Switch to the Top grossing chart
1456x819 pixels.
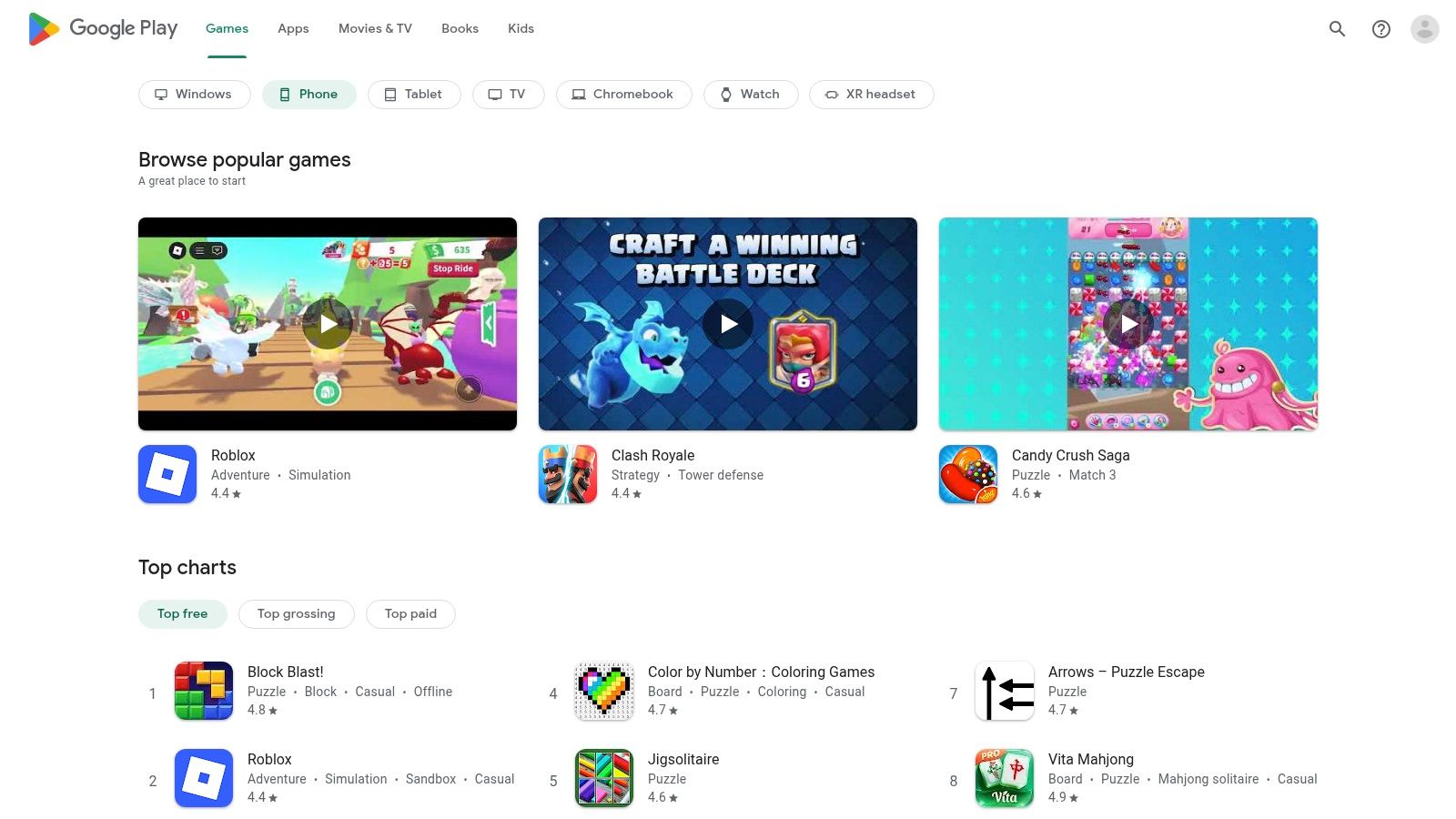[x=296, y=613]
